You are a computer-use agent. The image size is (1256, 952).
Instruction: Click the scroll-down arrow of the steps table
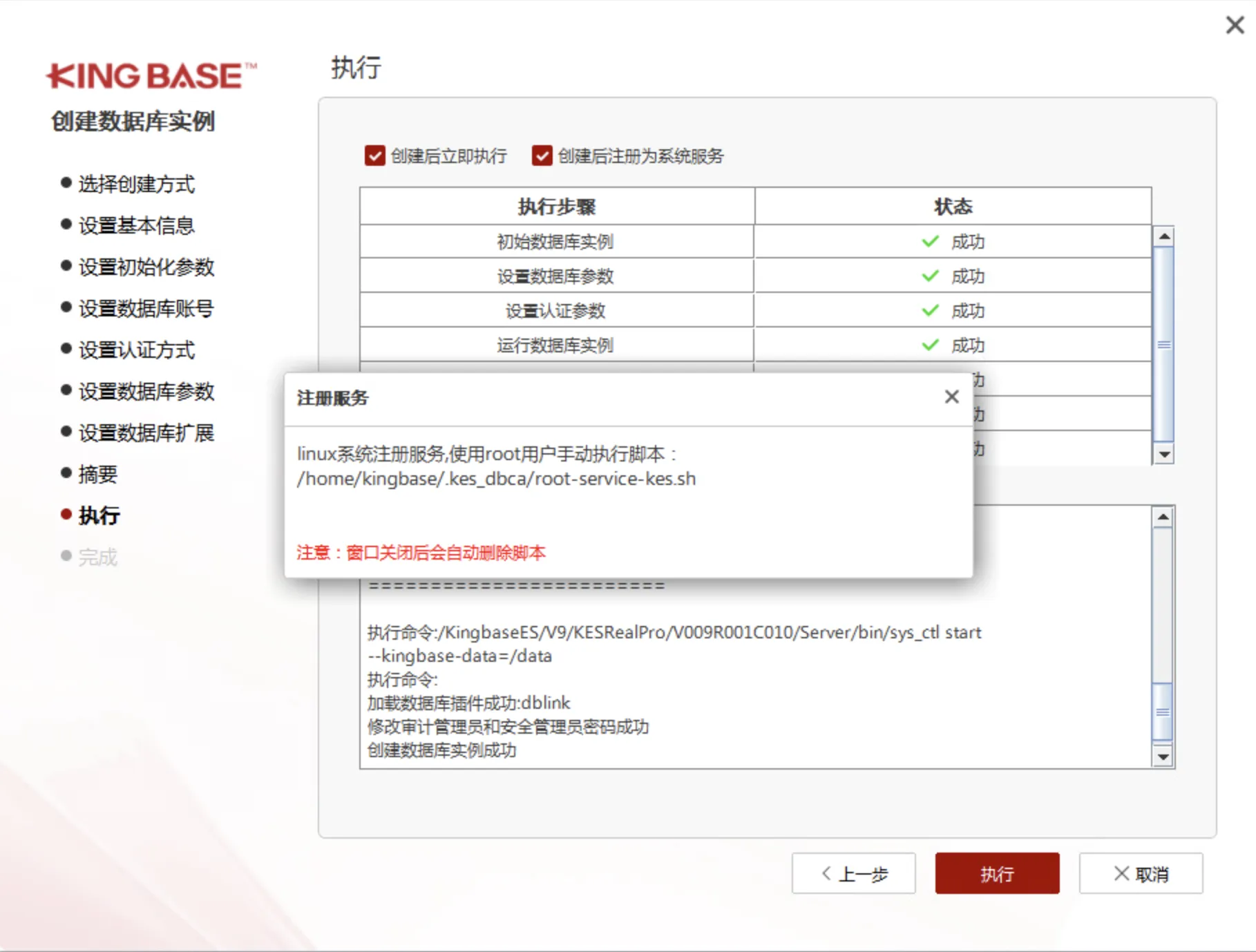[x=1165, y=455]
